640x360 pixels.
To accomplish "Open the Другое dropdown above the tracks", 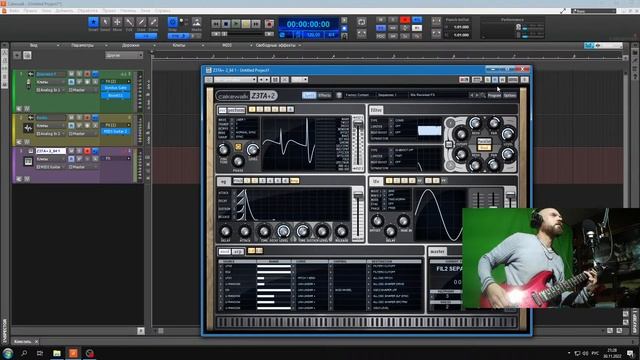I will 124,55.
